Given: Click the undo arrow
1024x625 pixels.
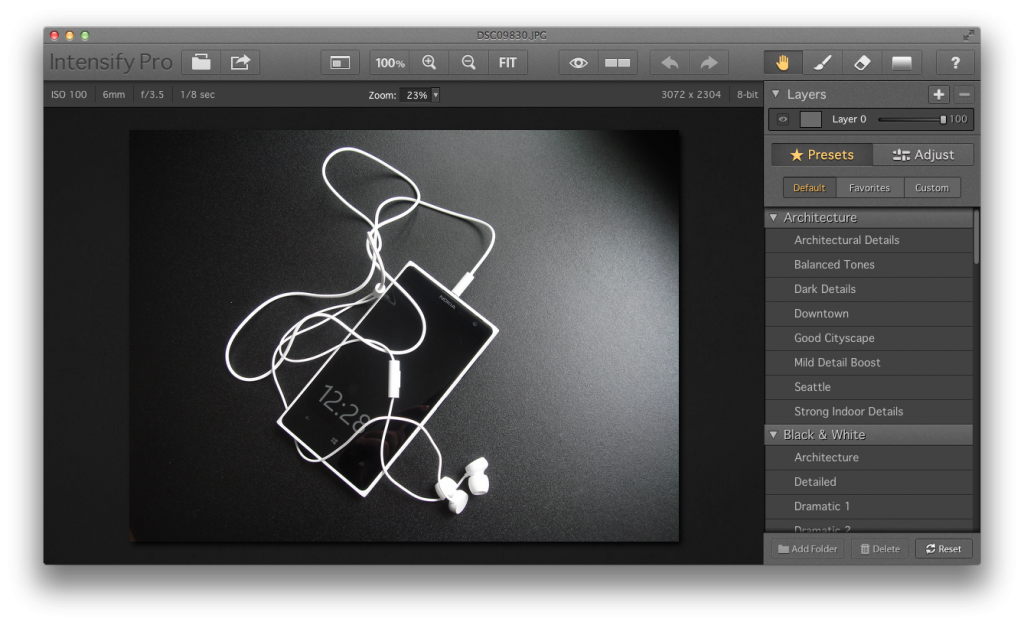Looking at the screenshot, I should point(669,62).
